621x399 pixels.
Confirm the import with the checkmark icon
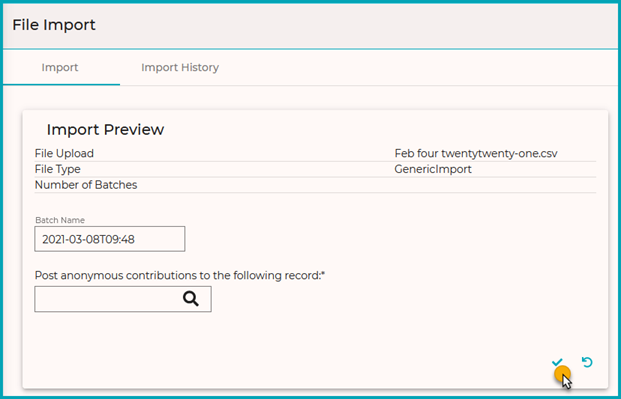tap(557, 362)
